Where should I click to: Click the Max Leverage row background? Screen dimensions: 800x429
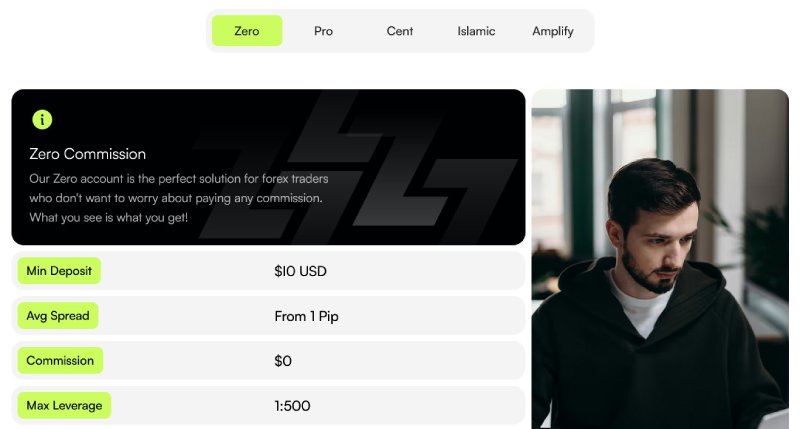click(x=268, y=406)
